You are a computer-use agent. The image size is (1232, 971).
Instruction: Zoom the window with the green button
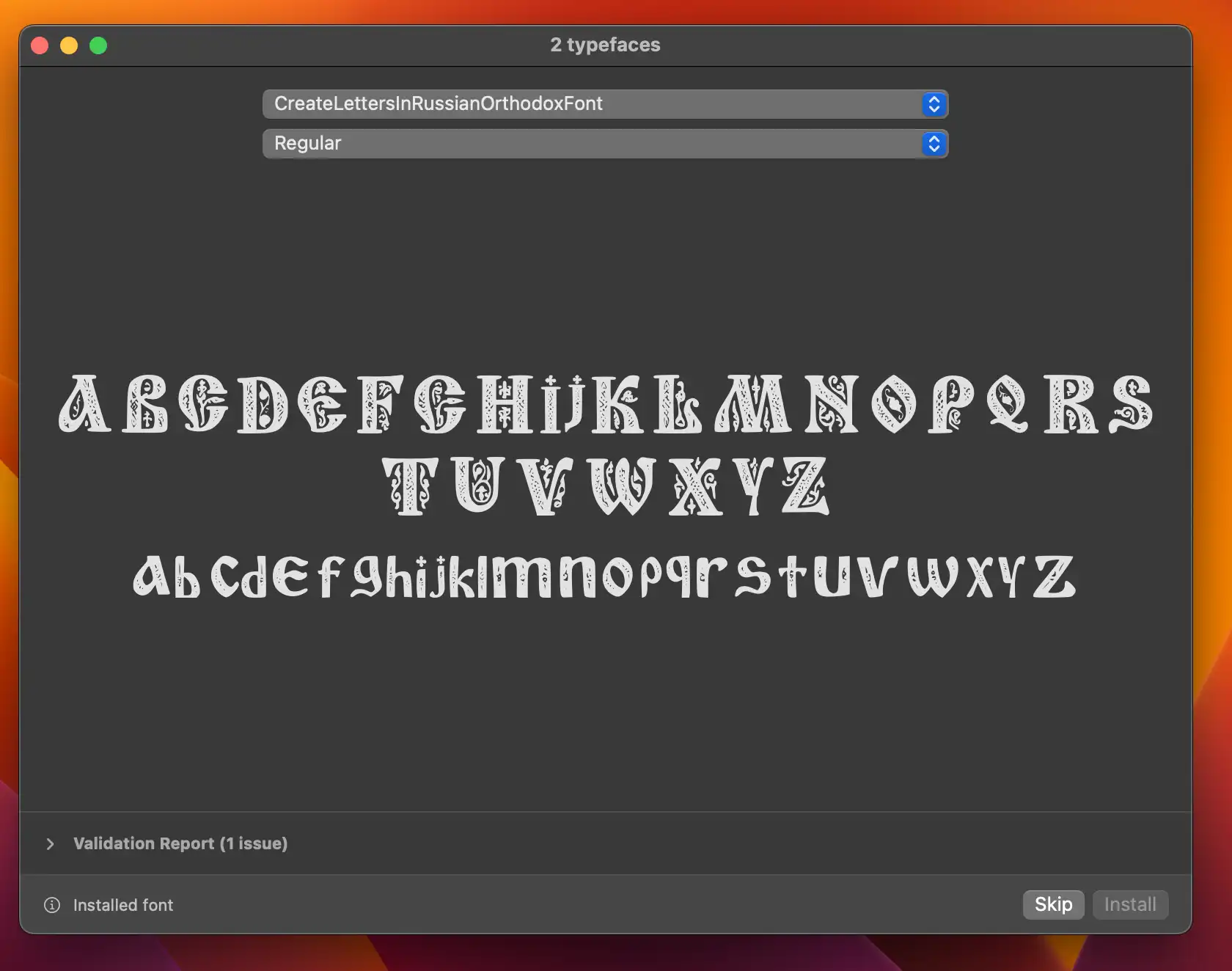(x=98, y=45)
